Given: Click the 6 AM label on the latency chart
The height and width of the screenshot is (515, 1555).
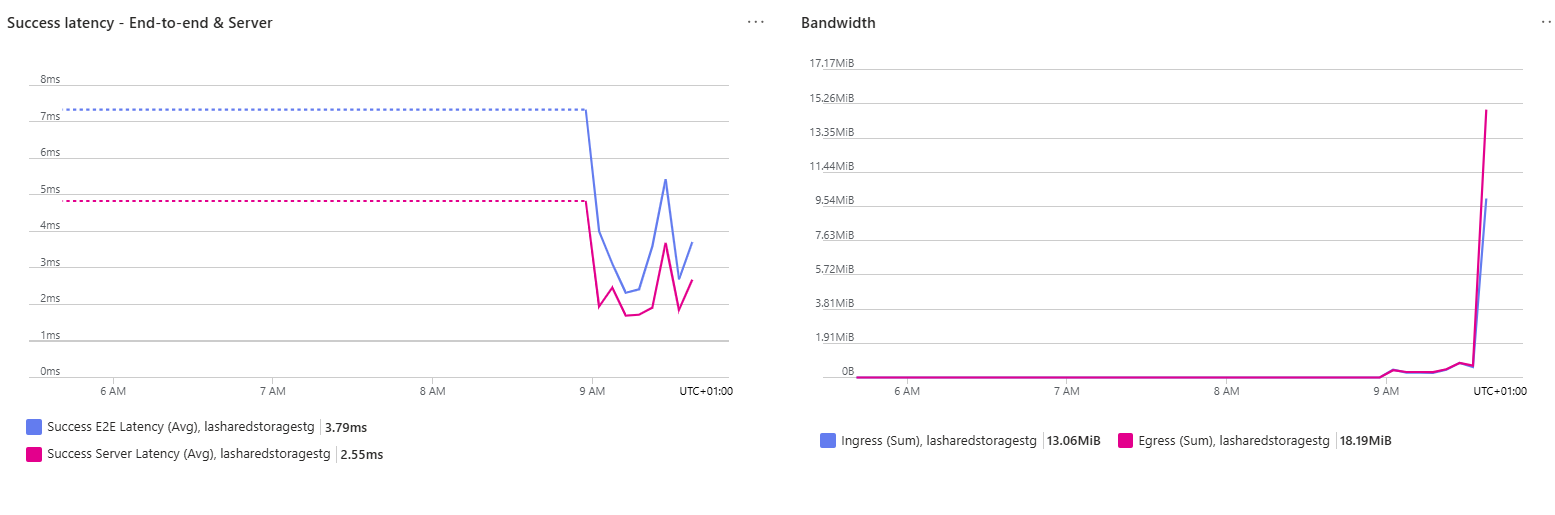Looking at the screenshot, I should (112, 391).
